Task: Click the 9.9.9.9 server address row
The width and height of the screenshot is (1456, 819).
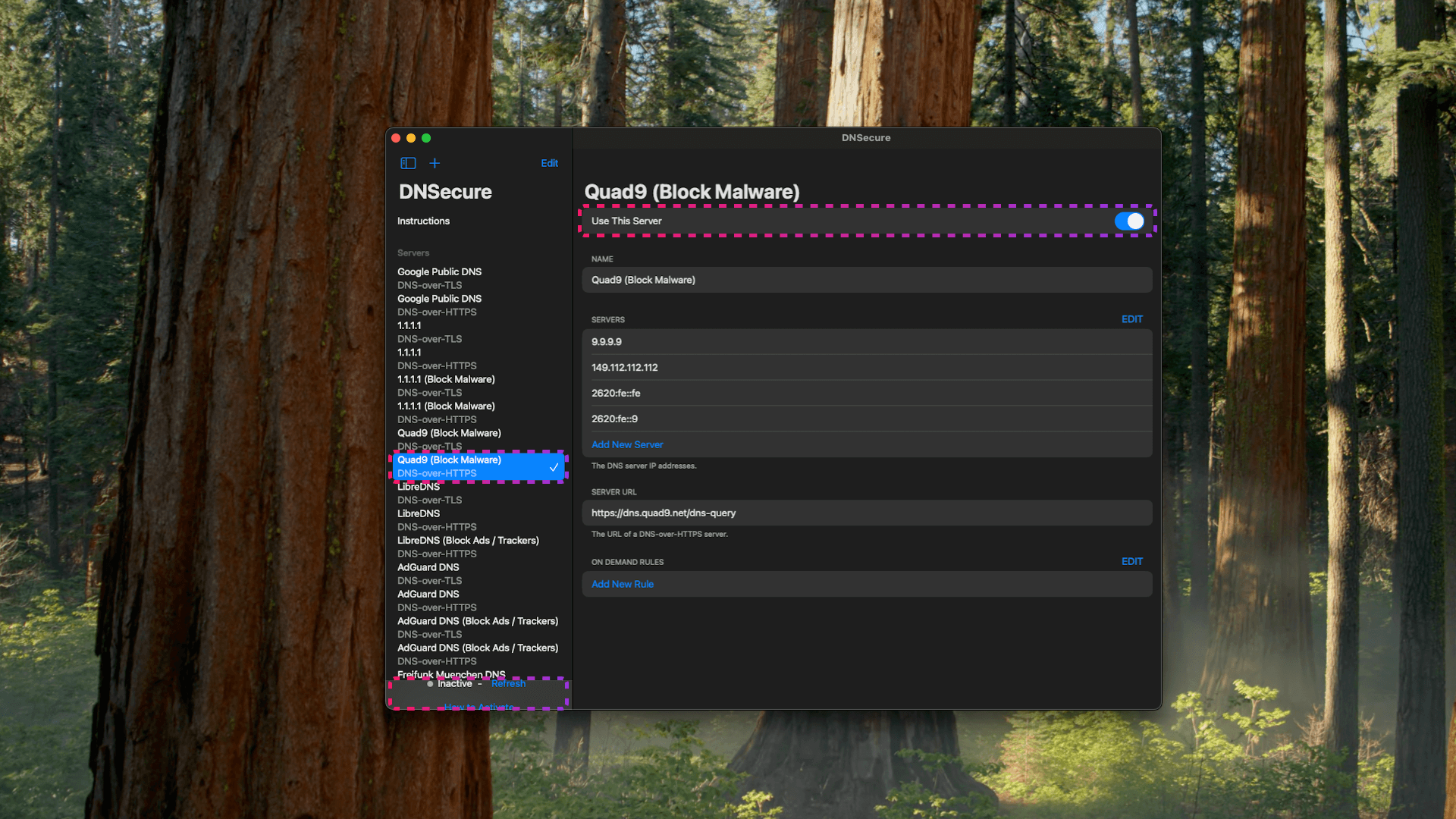Action: (x=867, y=342)
